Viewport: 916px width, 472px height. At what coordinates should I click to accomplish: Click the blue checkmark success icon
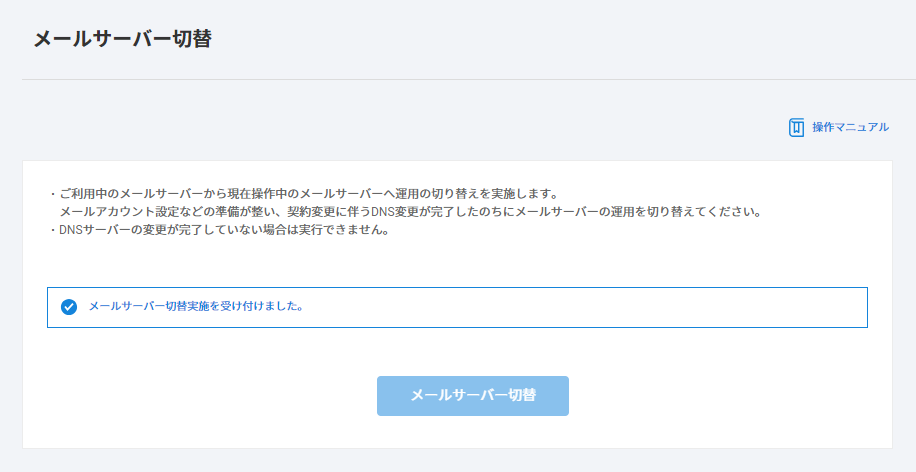[69, 307]
